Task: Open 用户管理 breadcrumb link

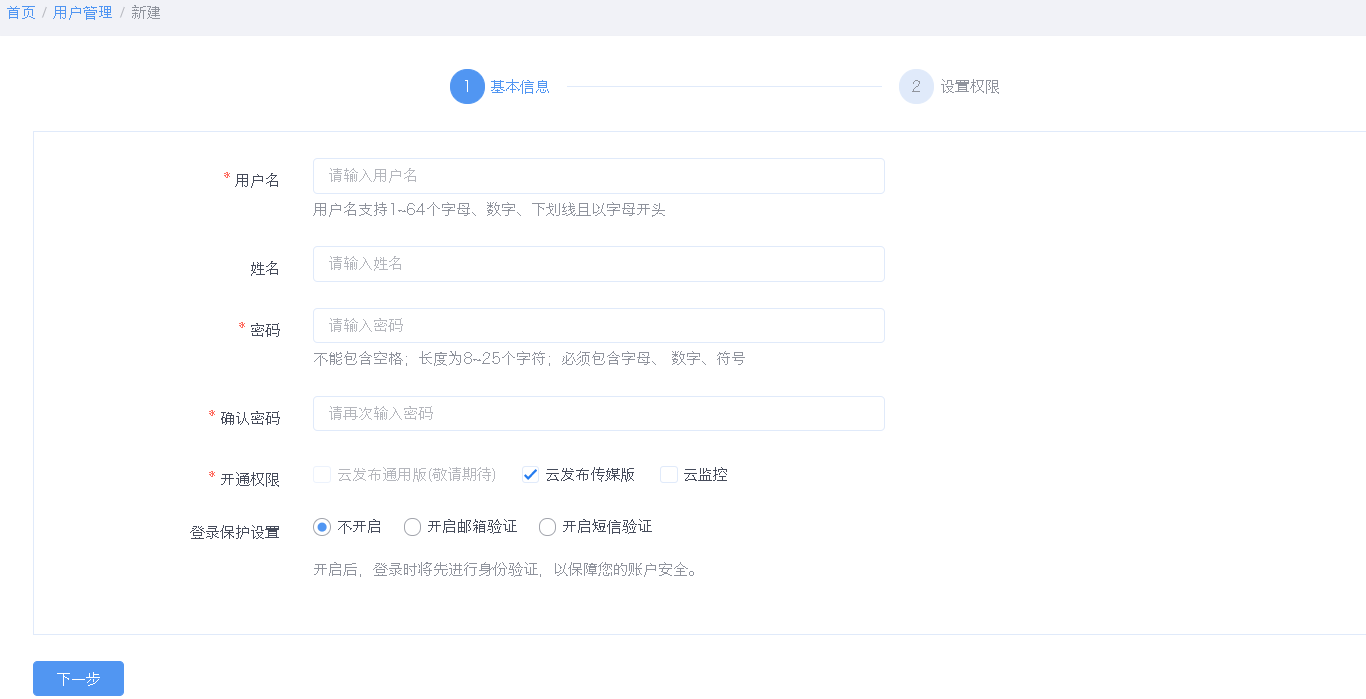Action: (x=83, y=13)
